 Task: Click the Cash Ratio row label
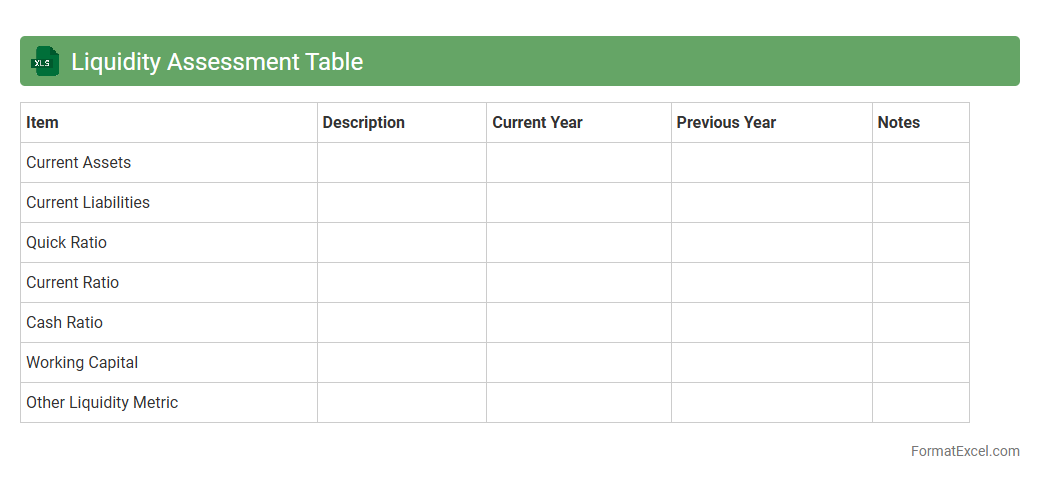(64, 322)
